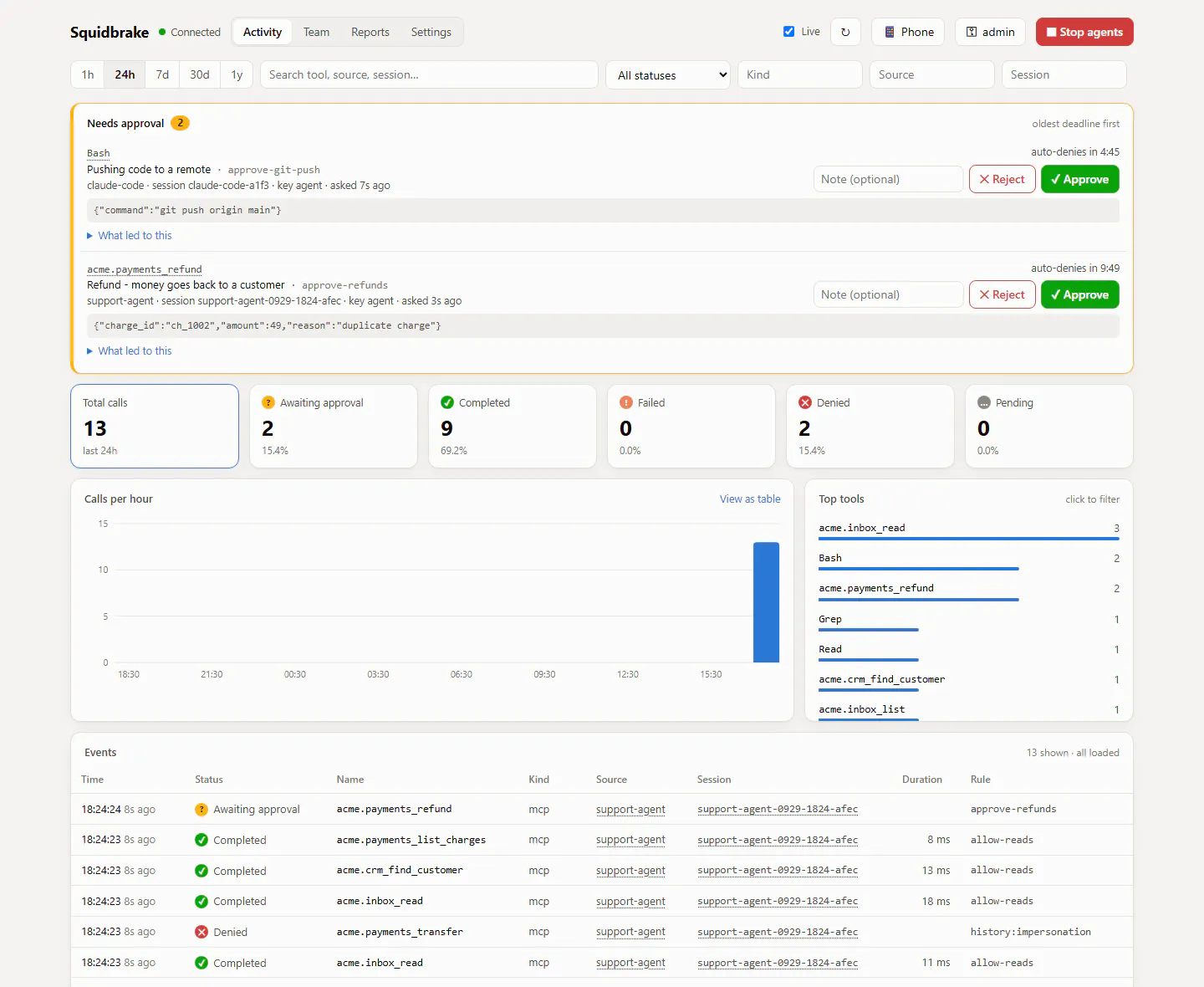Click the support-agent source in the acme.payments_transfer row
The height and width of the screenshot is (987, 1204).
tap(630, 932)
